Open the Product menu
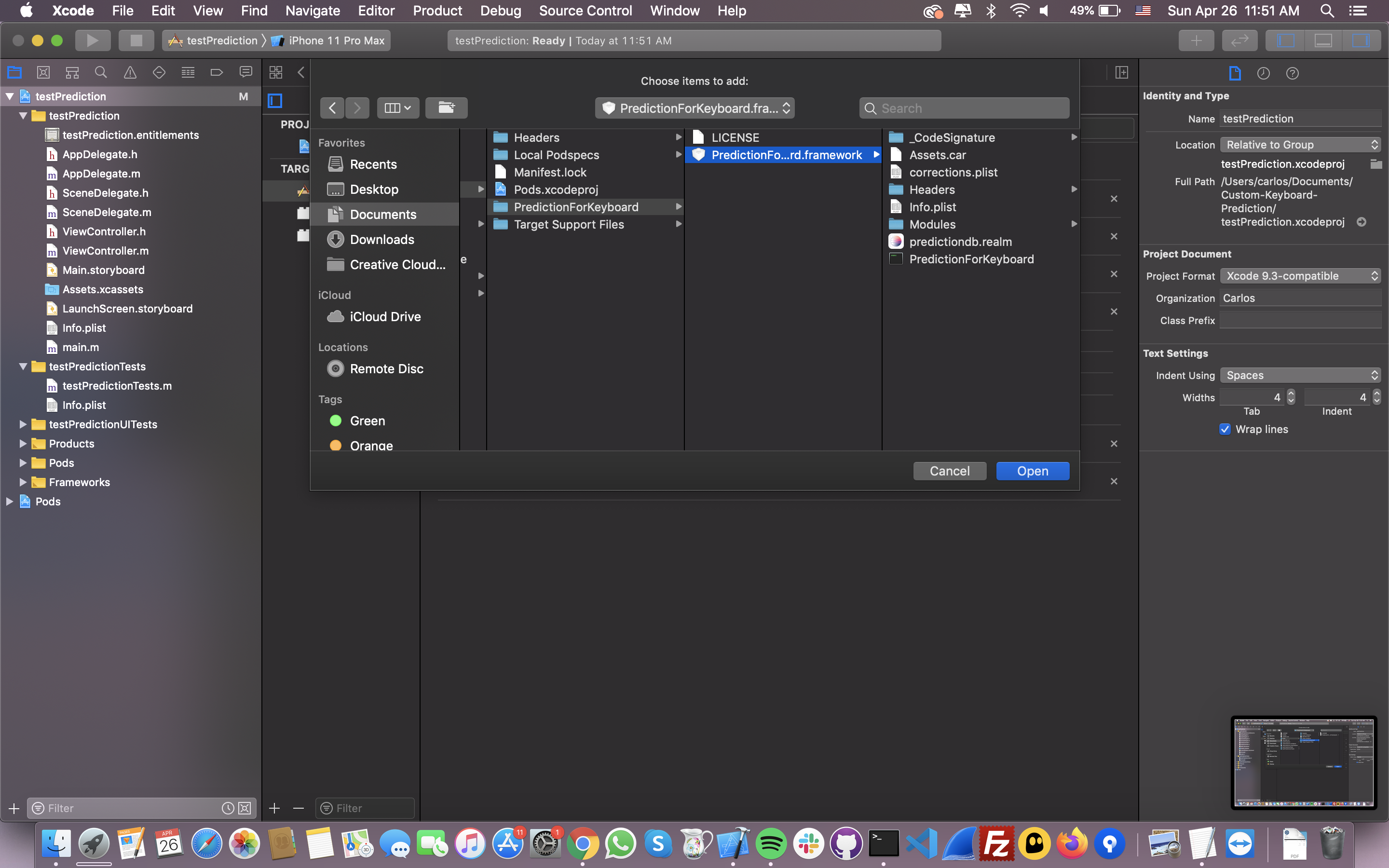The image size is (1389, 868). [437, 10]
